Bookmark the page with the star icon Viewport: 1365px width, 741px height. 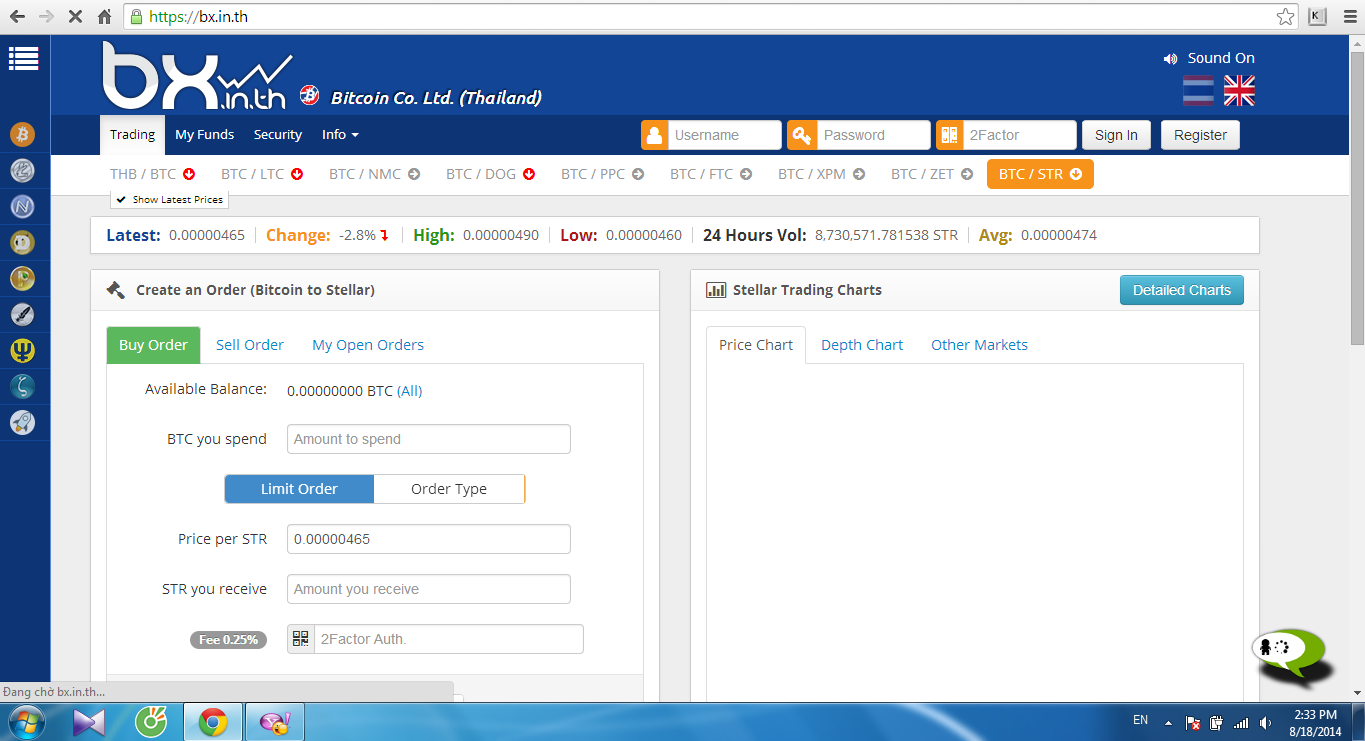1285,17
